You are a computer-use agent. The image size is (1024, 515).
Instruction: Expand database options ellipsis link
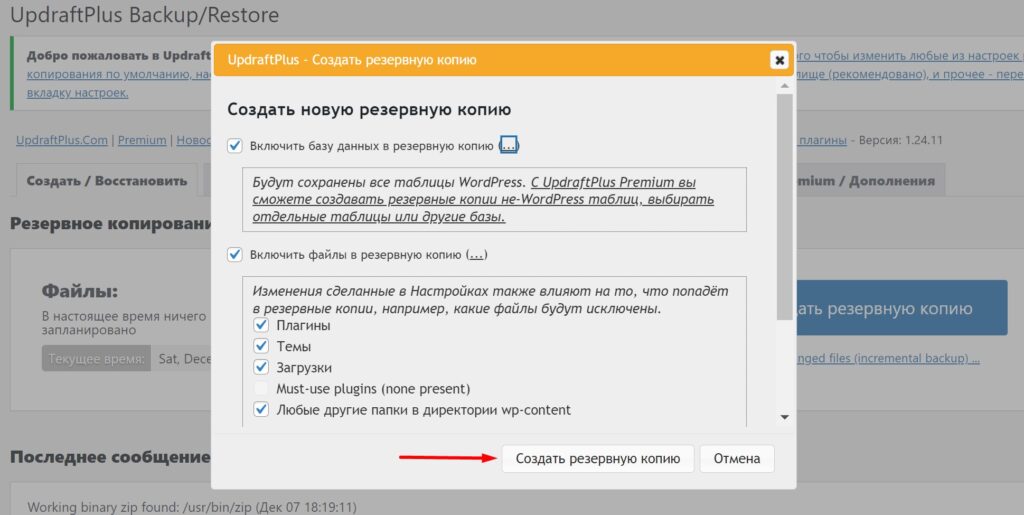coord(508,146)
